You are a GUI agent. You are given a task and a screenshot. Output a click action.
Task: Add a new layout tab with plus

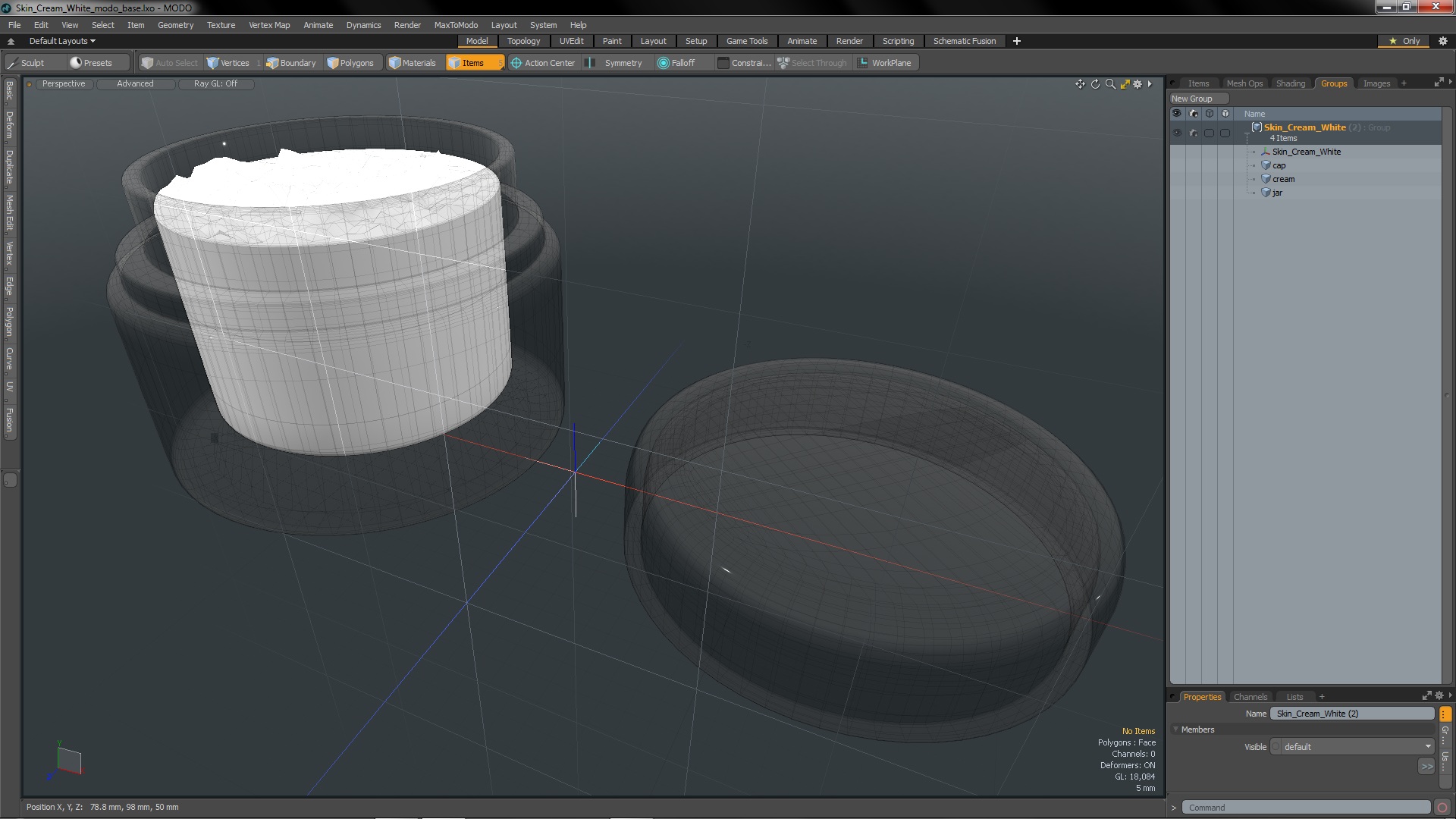tap(1016, 41)
